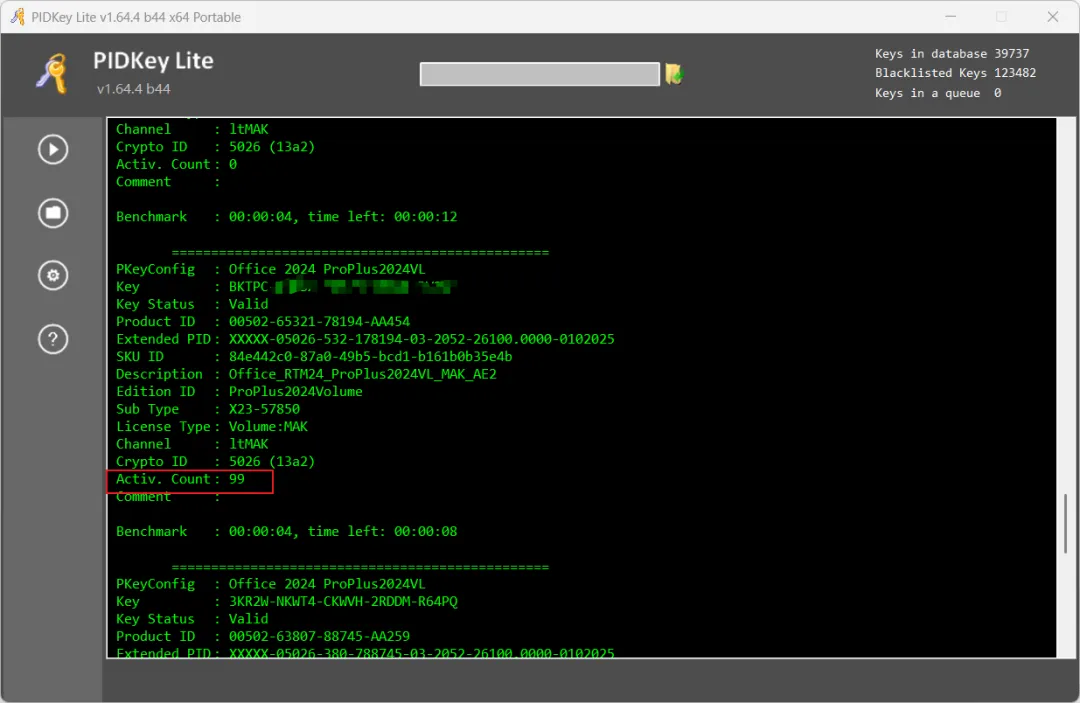Click the folder icon beside the key input box

[674, 74]
